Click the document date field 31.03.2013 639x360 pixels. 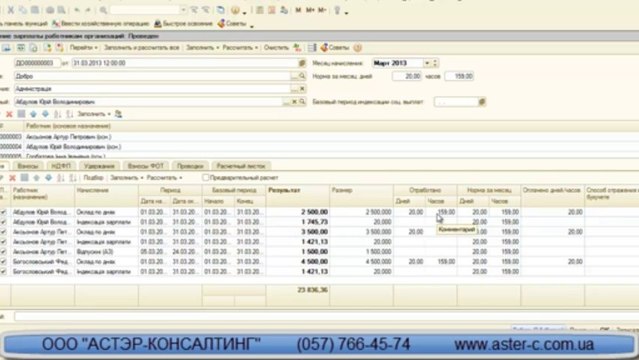pos(185,63)
